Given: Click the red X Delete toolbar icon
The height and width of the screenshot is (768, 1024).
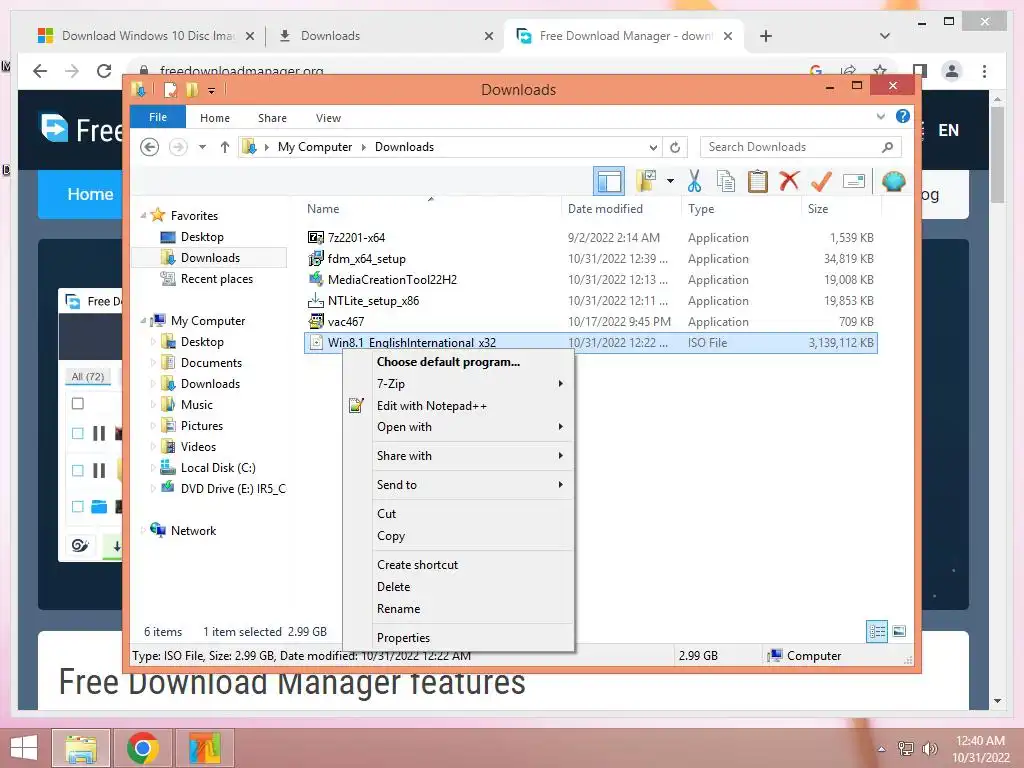Looking at the screenshot, I should 789,180.
